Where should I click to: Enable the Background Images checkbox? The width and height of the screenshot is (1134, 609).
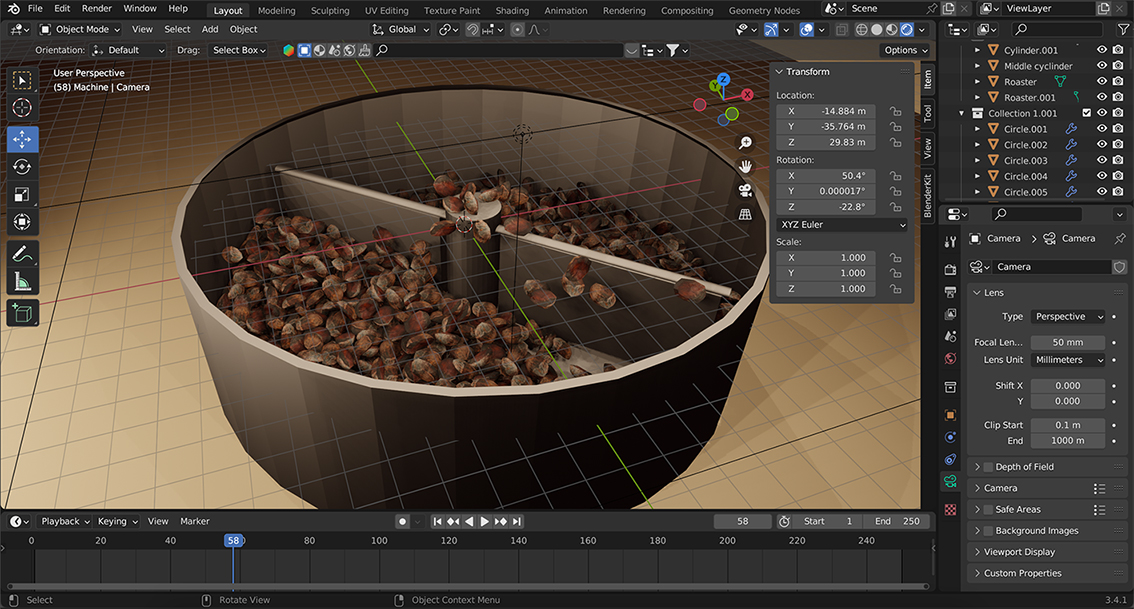pos(988,531)
